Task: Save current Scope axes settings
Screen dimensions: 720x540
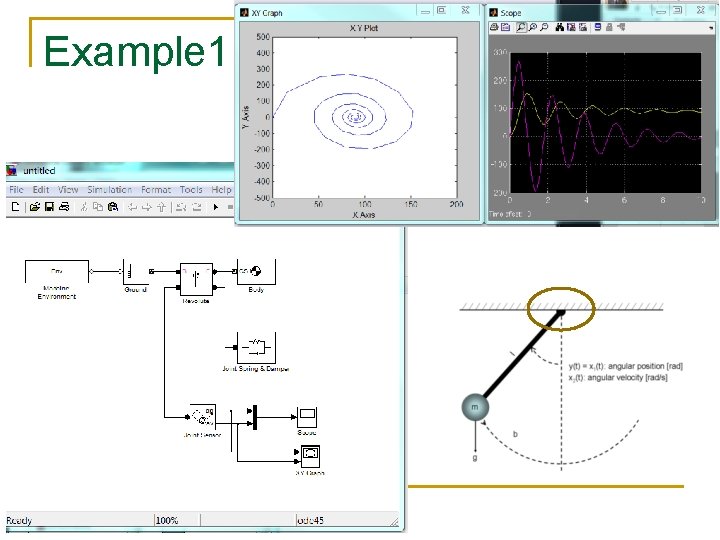Action: 571,27
